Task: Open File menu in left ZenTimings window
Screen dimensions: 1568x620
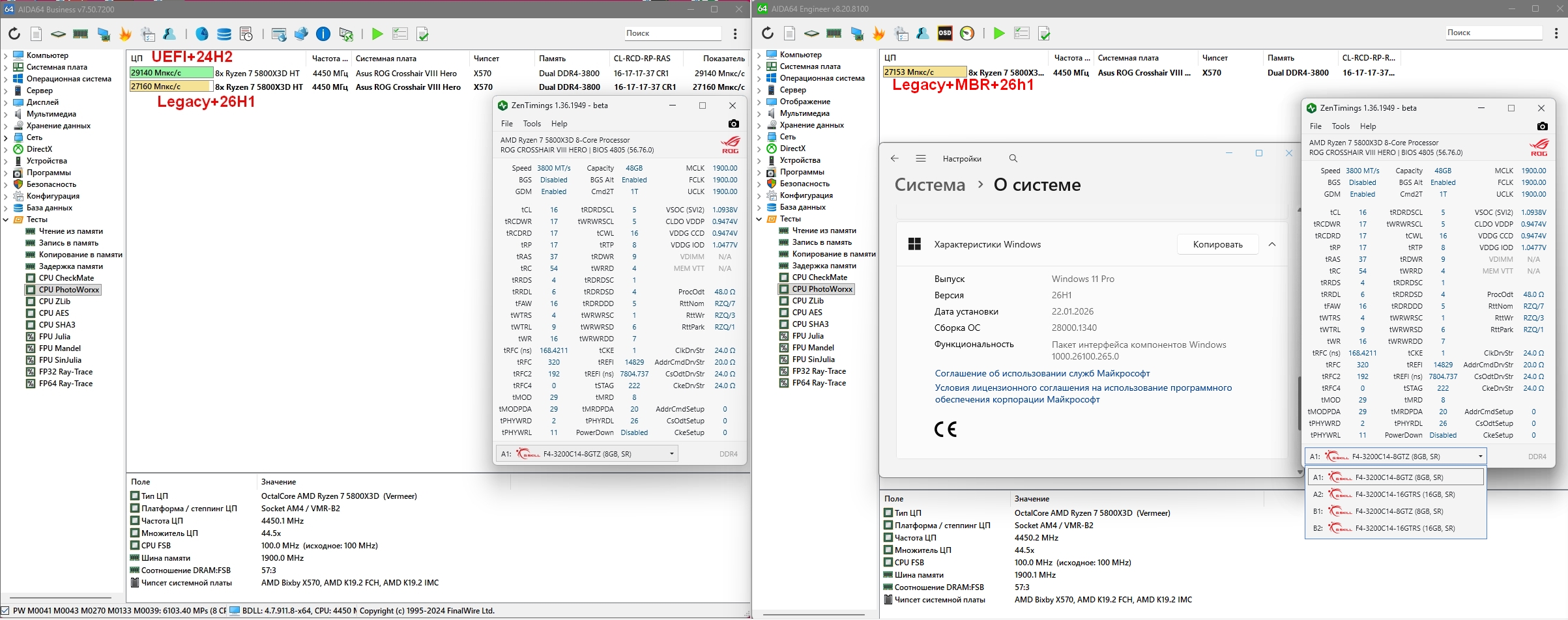Action: coord(507,124)
